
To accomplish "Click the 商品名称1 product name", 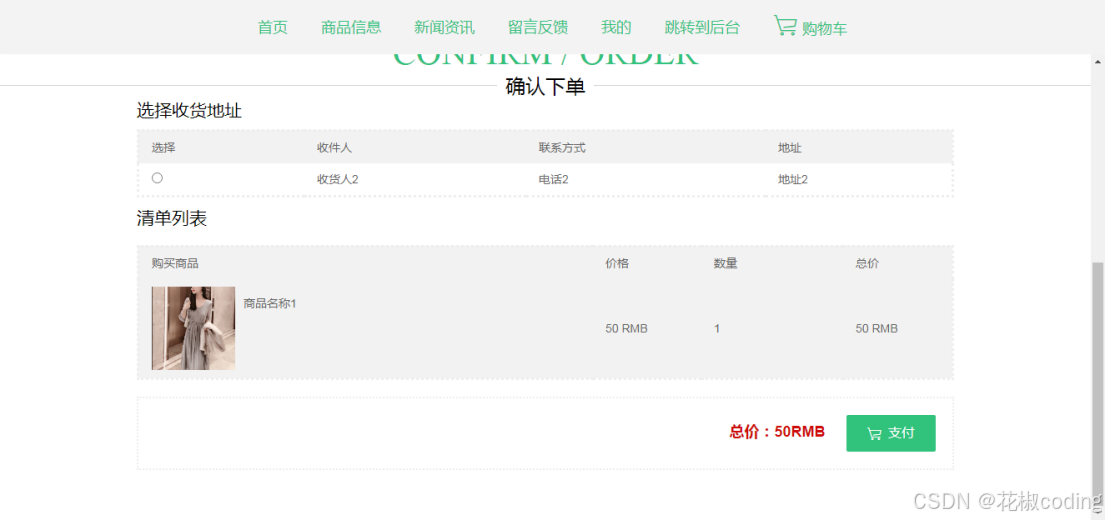I will (270, 304).
